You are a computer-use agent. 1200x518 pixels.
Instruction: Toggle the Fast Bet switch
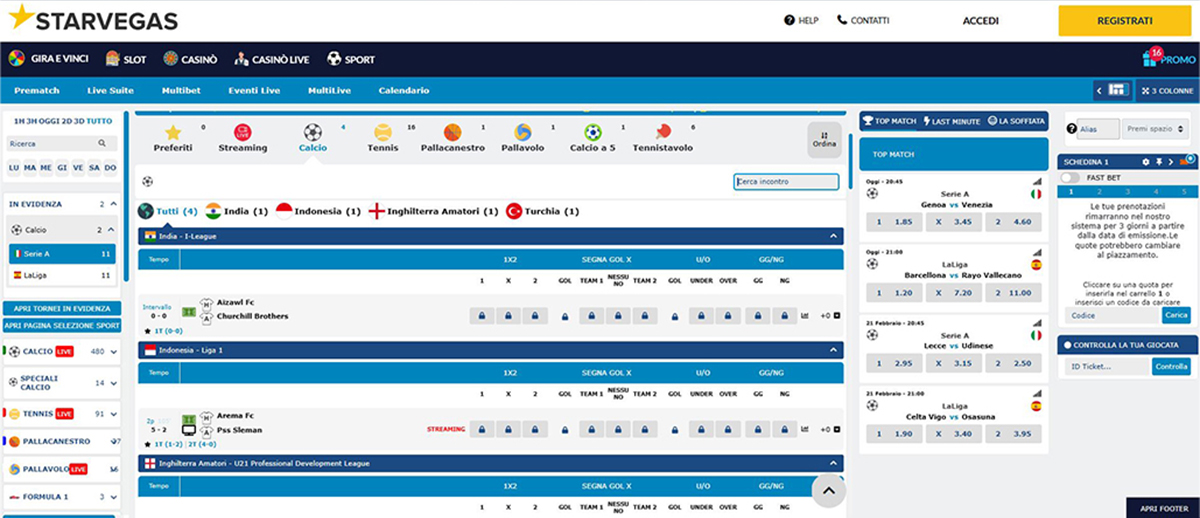1071,177
